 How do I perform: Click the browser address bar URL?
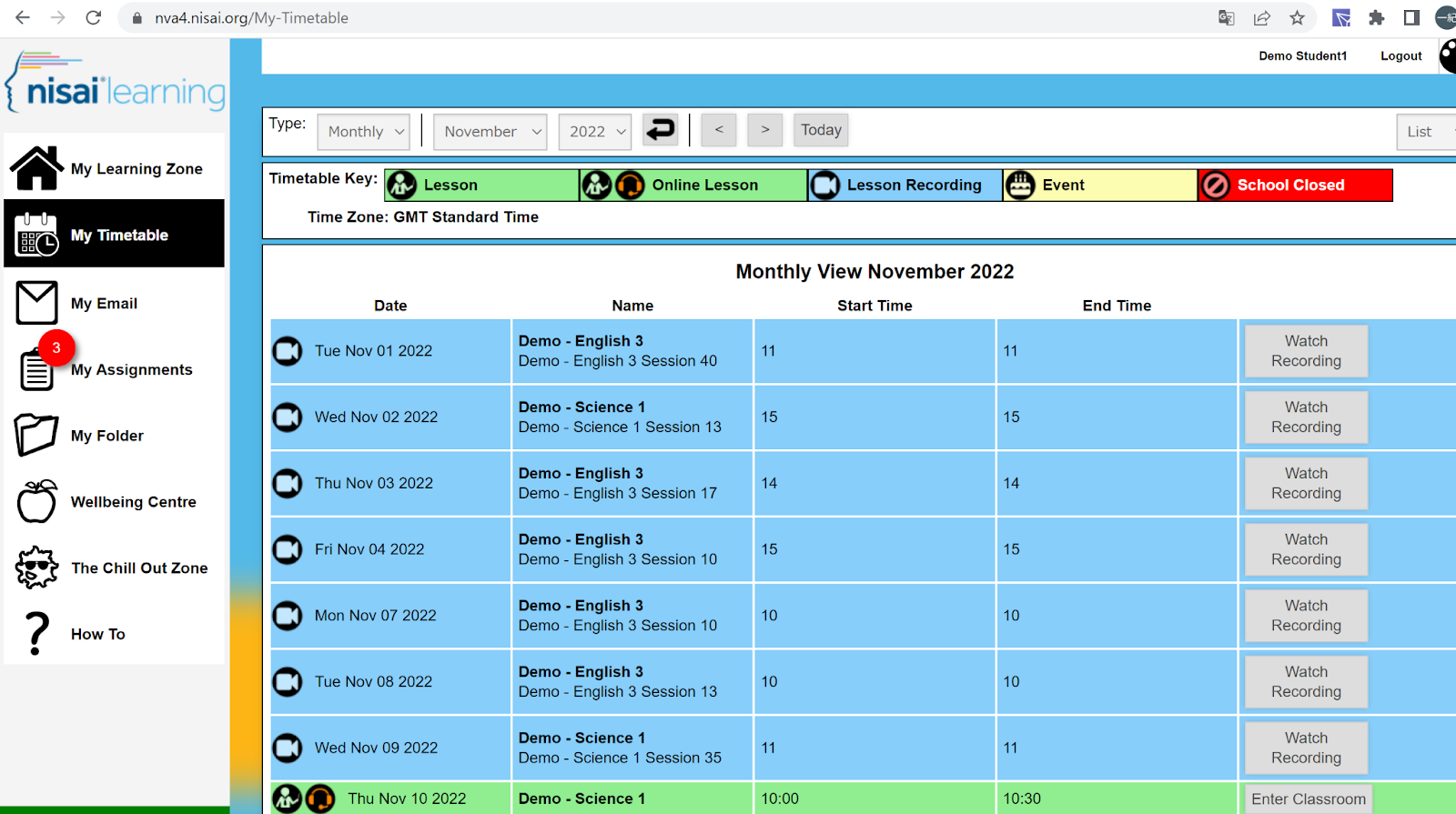point(251,18)
